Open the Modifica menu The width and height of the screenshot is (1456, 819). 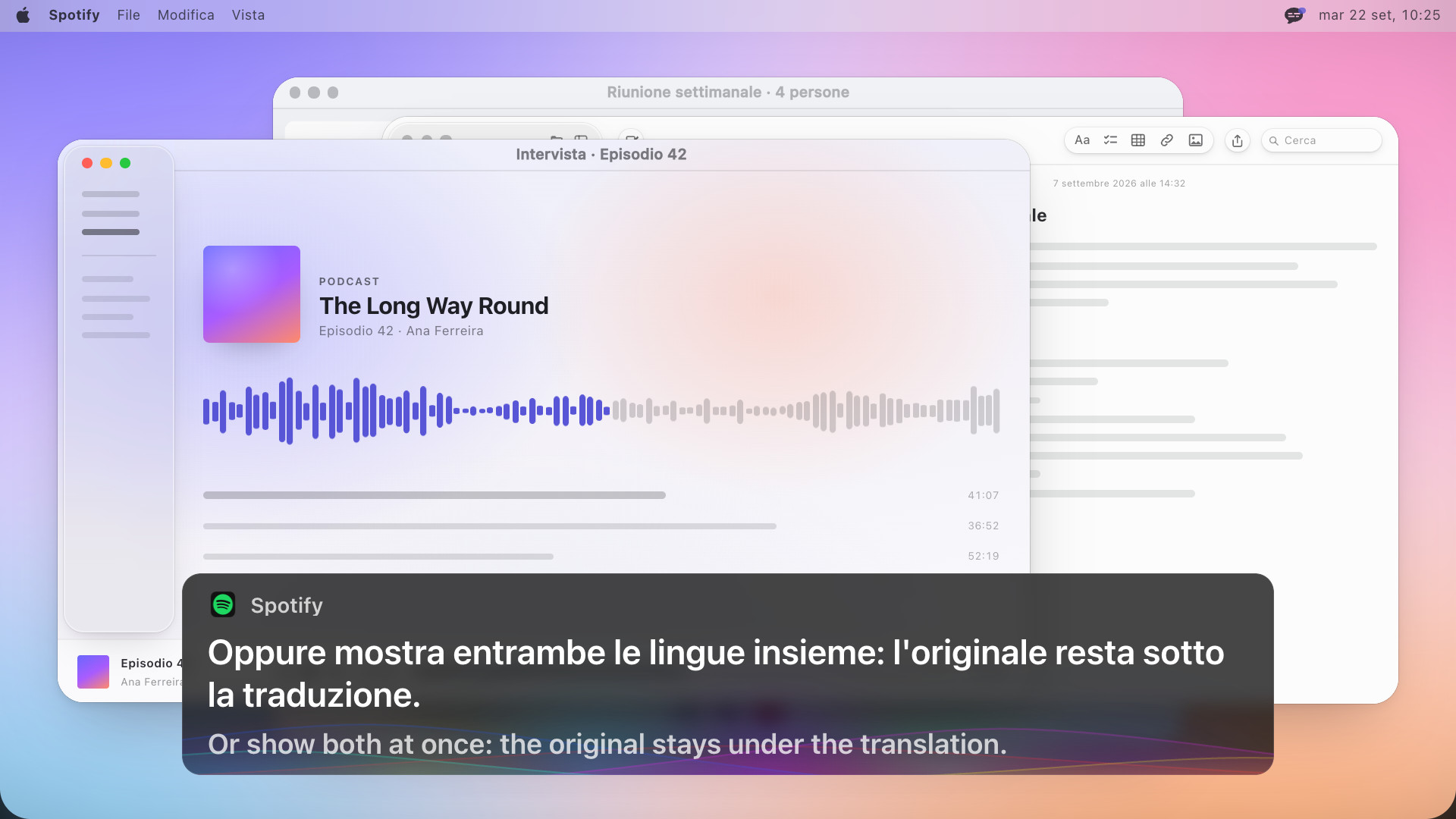[186, 15]
